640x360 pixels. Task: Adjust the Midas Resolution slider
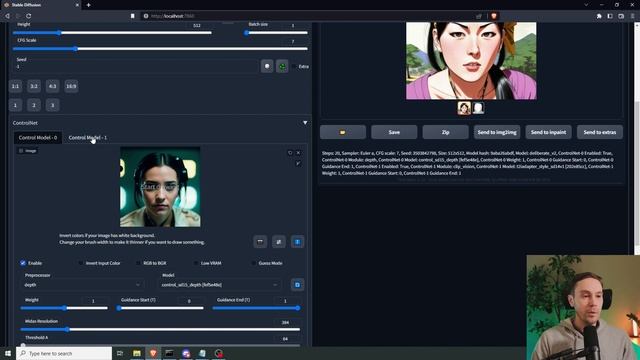coord(160,329)
